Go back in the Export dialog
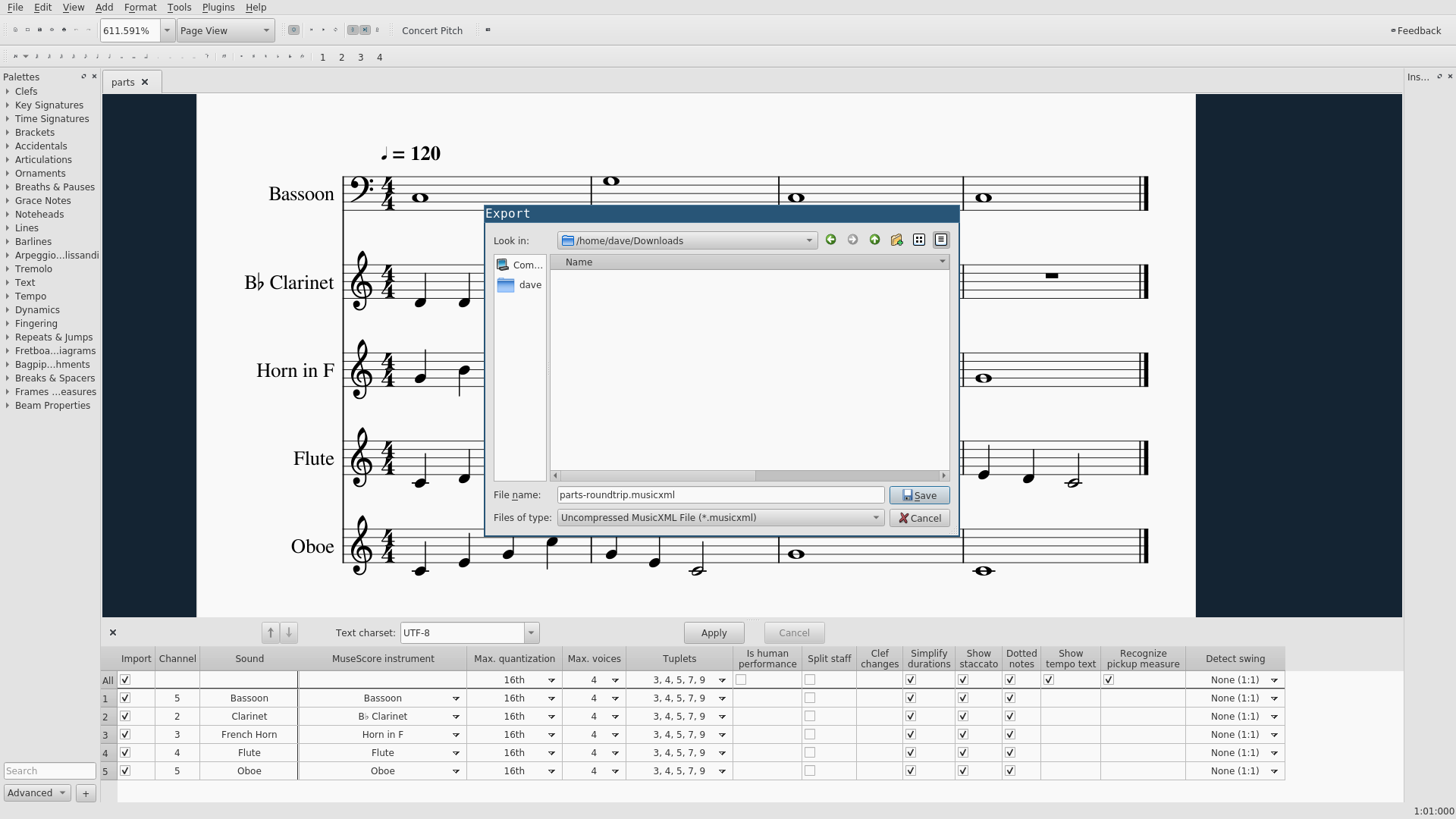The height and width of the screenshot is (819, 1456). (x=831, y=240)
